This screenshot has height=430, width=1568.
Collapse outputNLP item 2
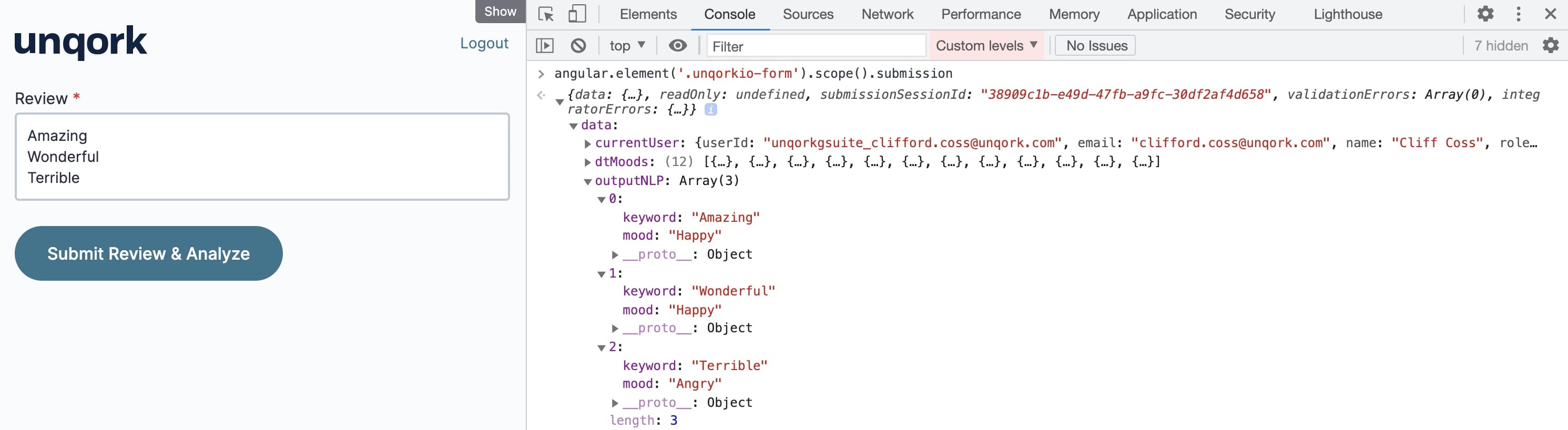[x=602, y=348]
